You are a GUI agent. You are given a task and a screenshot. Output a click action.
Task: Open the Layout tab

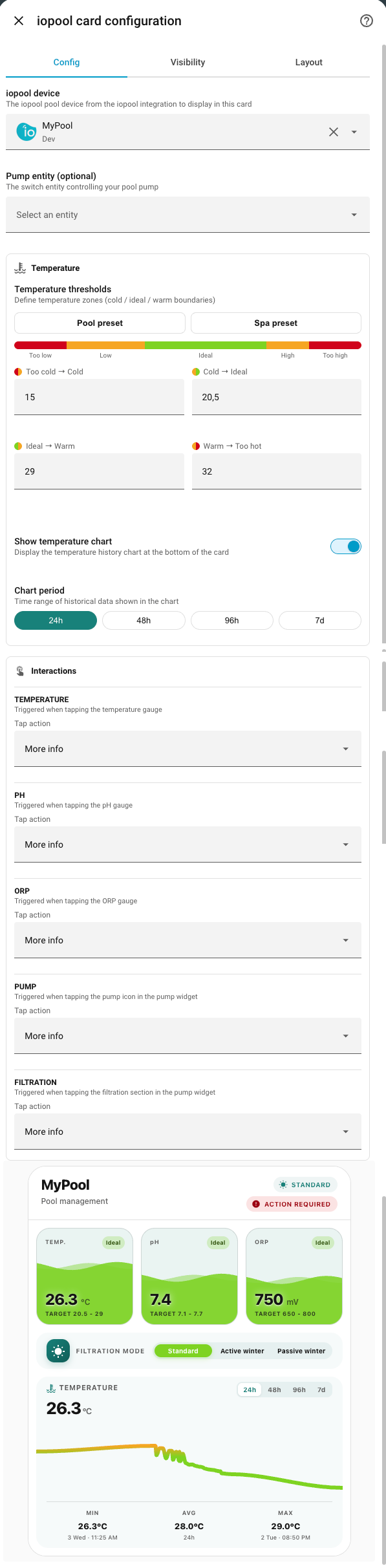click(309, 62)
